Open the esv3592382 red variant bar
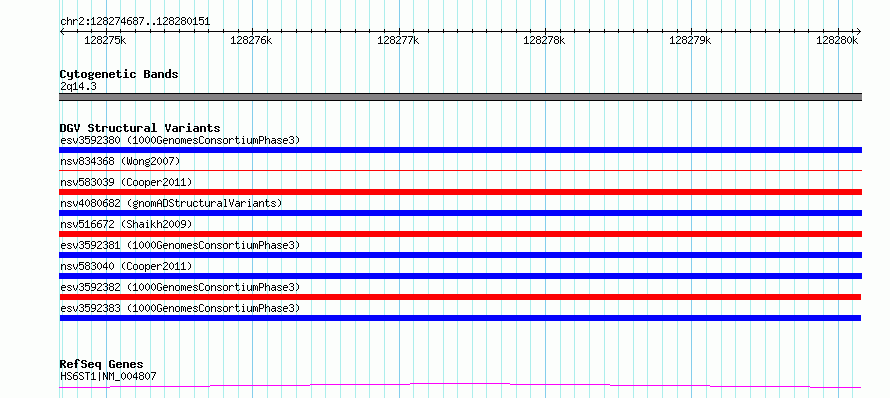The height and width of the screenshot is (398, 890). click(460, 297)
